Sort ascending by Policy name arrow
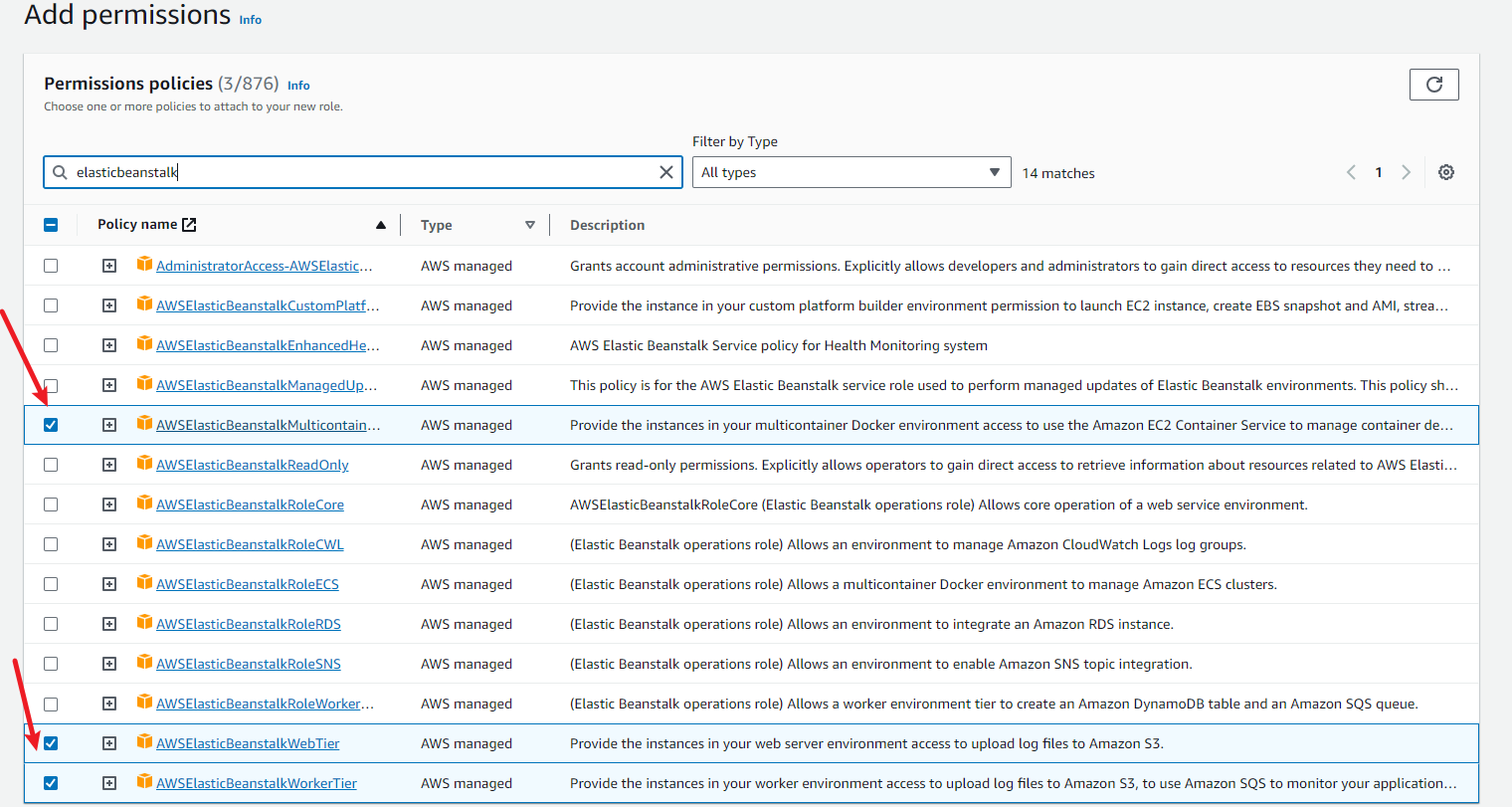 point(381,225)
